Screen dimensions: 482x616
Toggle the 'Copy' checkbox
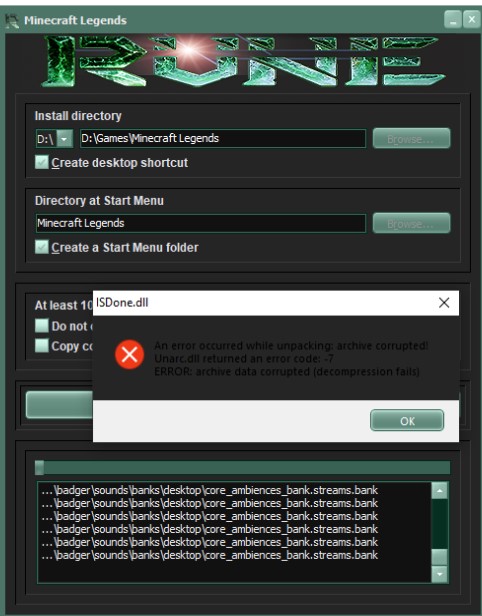click(x=42, y=346)
